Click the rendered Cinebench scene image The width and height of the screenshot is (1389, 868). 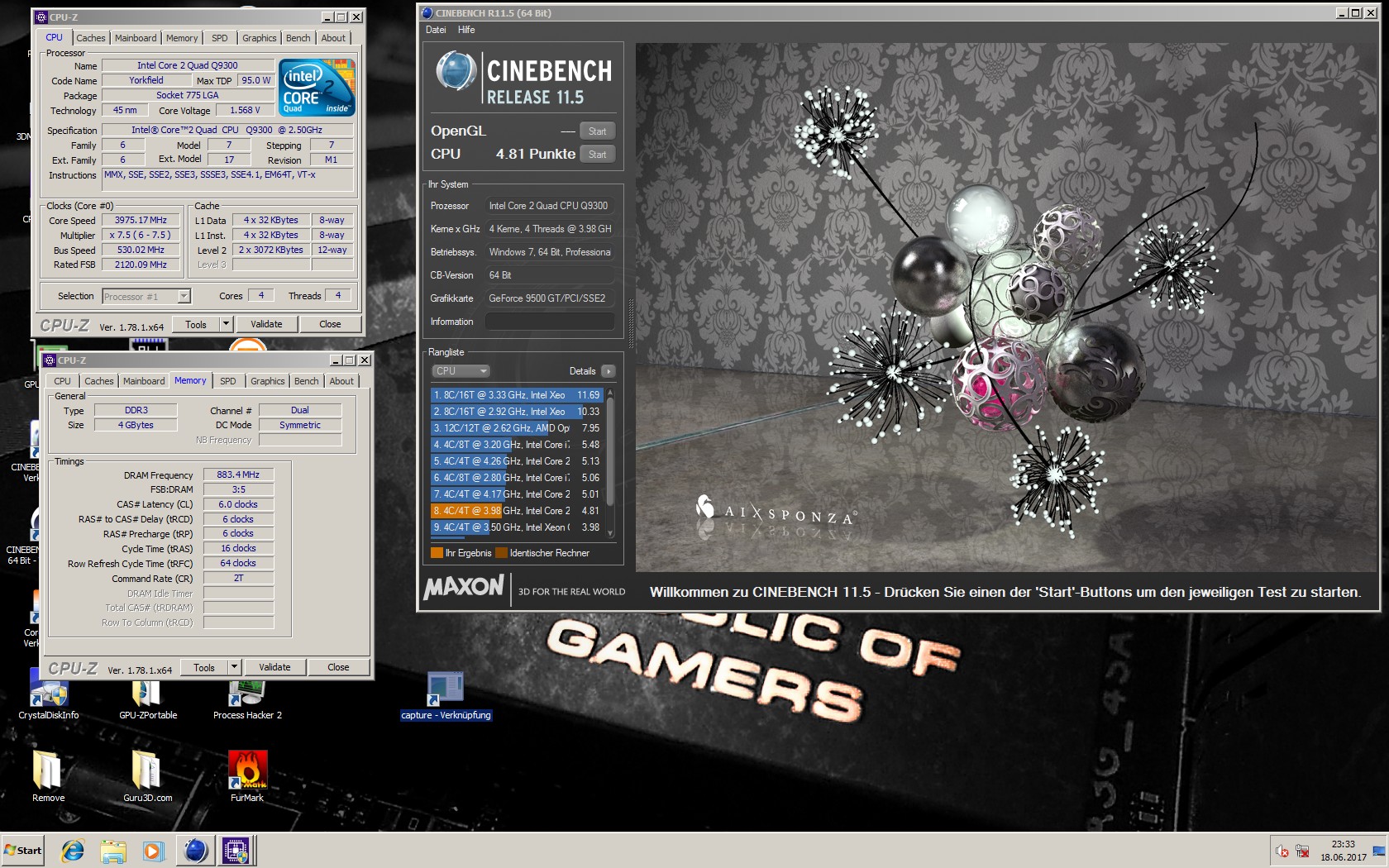click(1006, 307)
